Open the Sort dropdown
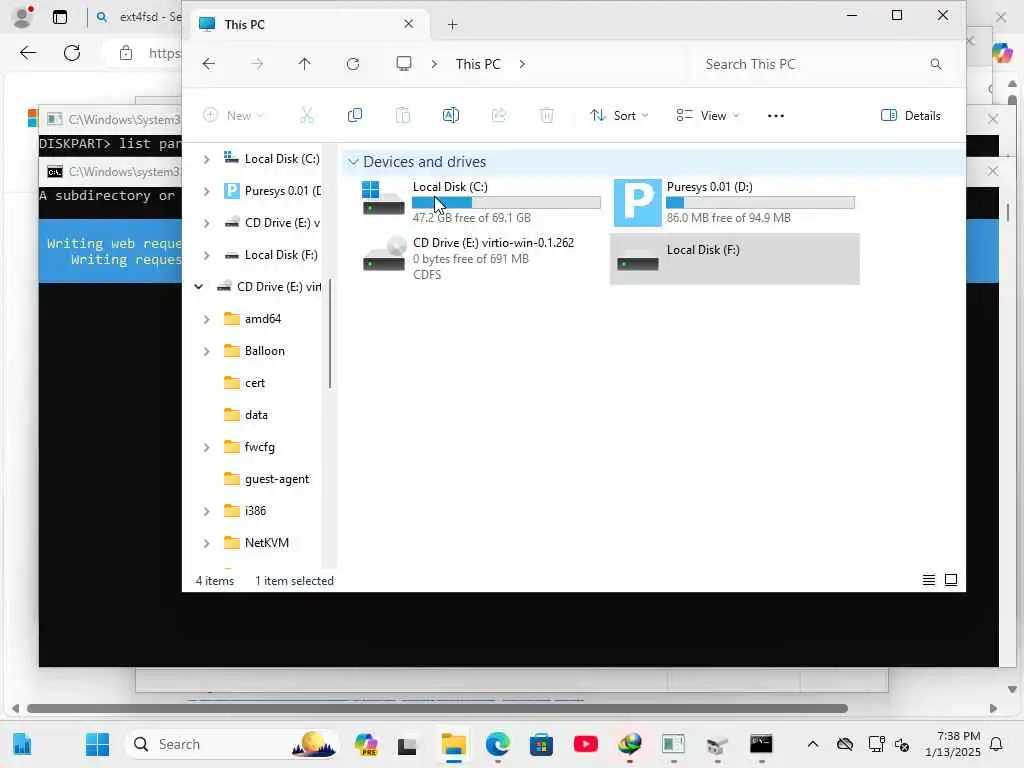This screenshot has width=1024, height=768. [619, 116]
